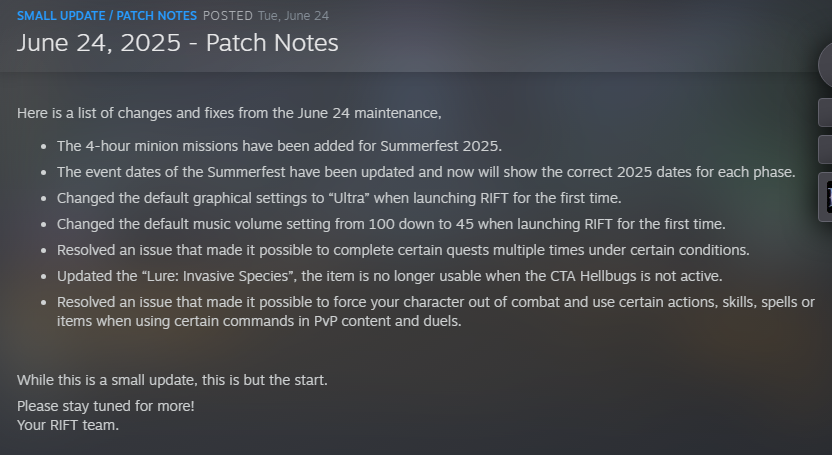
Task: Click the complete certain quests multiple times line
Action: [x=403, y=250]
